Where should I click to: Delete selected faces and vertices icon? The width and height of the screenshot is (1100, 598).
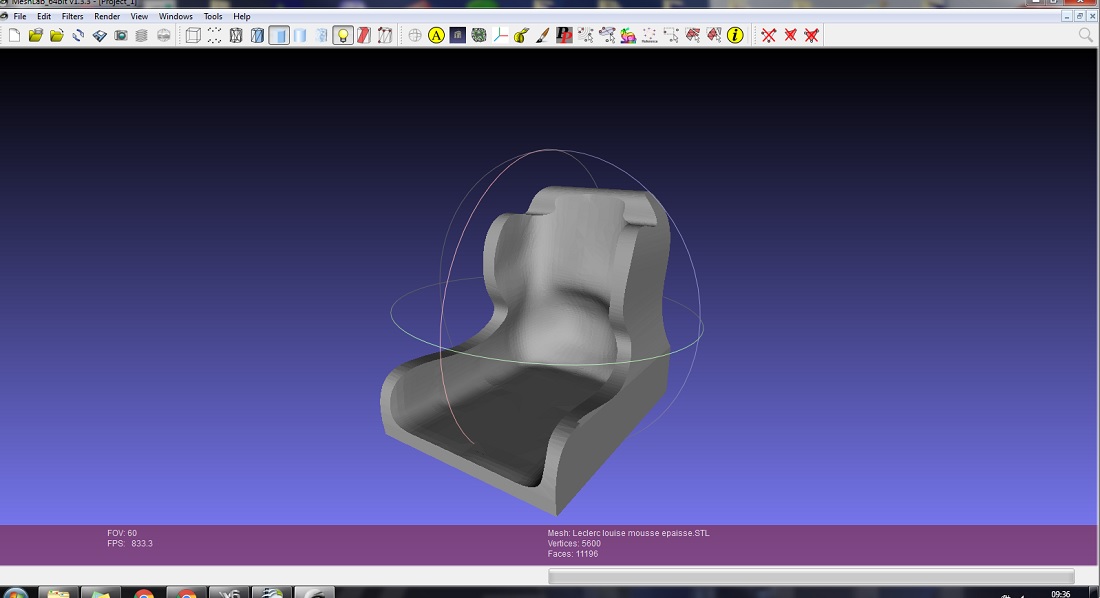812,35
